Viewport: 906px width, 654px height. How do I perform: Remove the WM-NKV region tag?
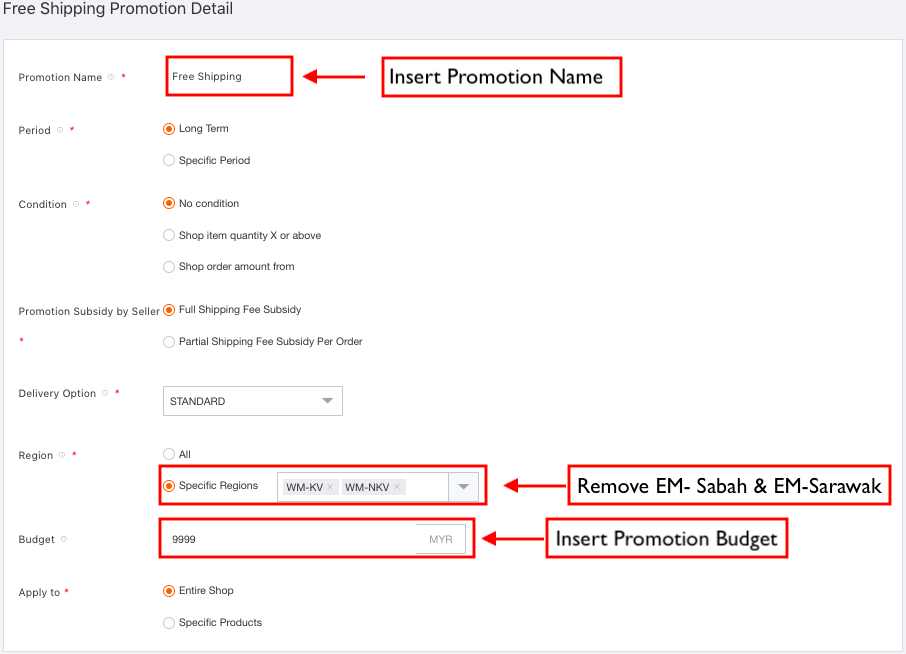point(397,487)
